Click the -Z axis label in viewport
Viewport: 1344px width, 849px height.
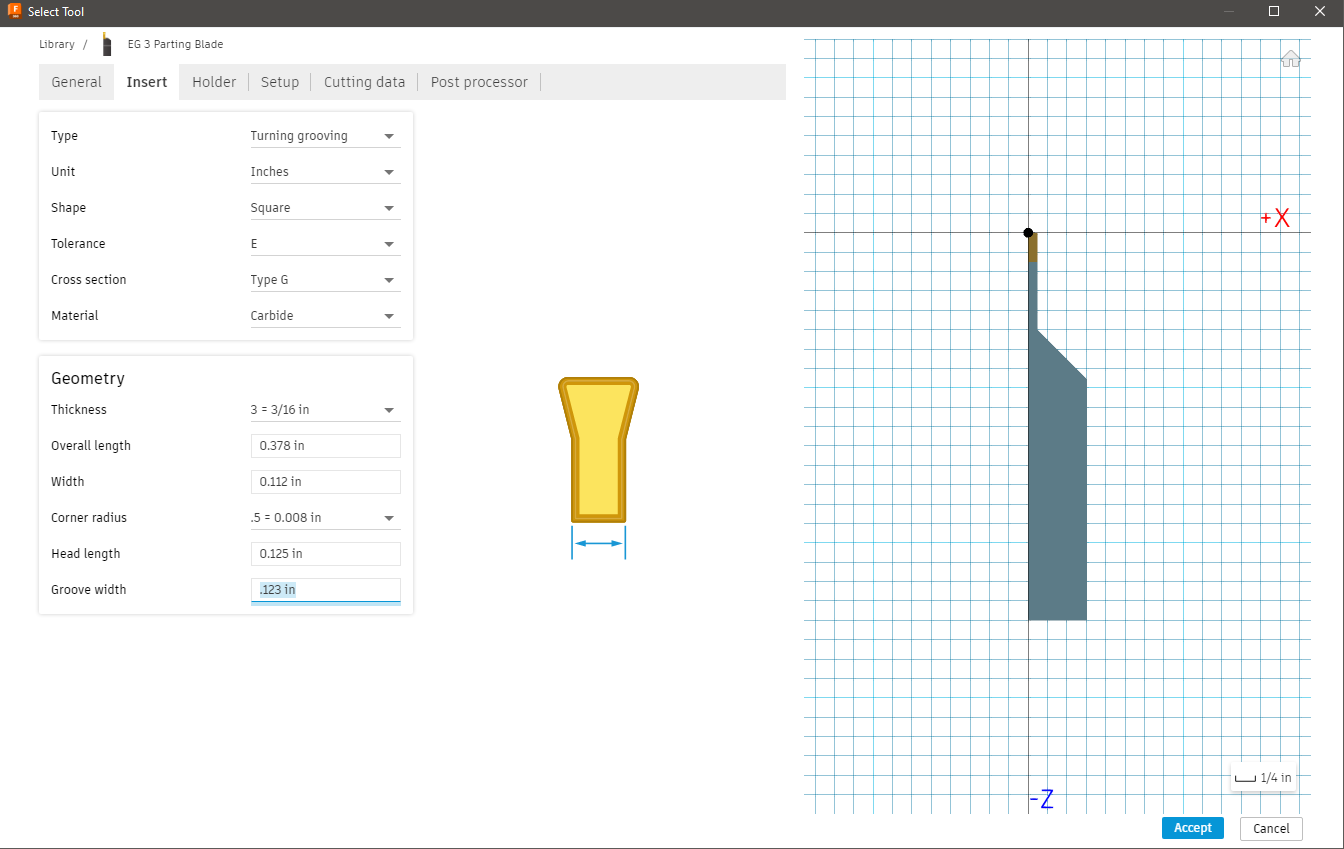(1042, 798)
